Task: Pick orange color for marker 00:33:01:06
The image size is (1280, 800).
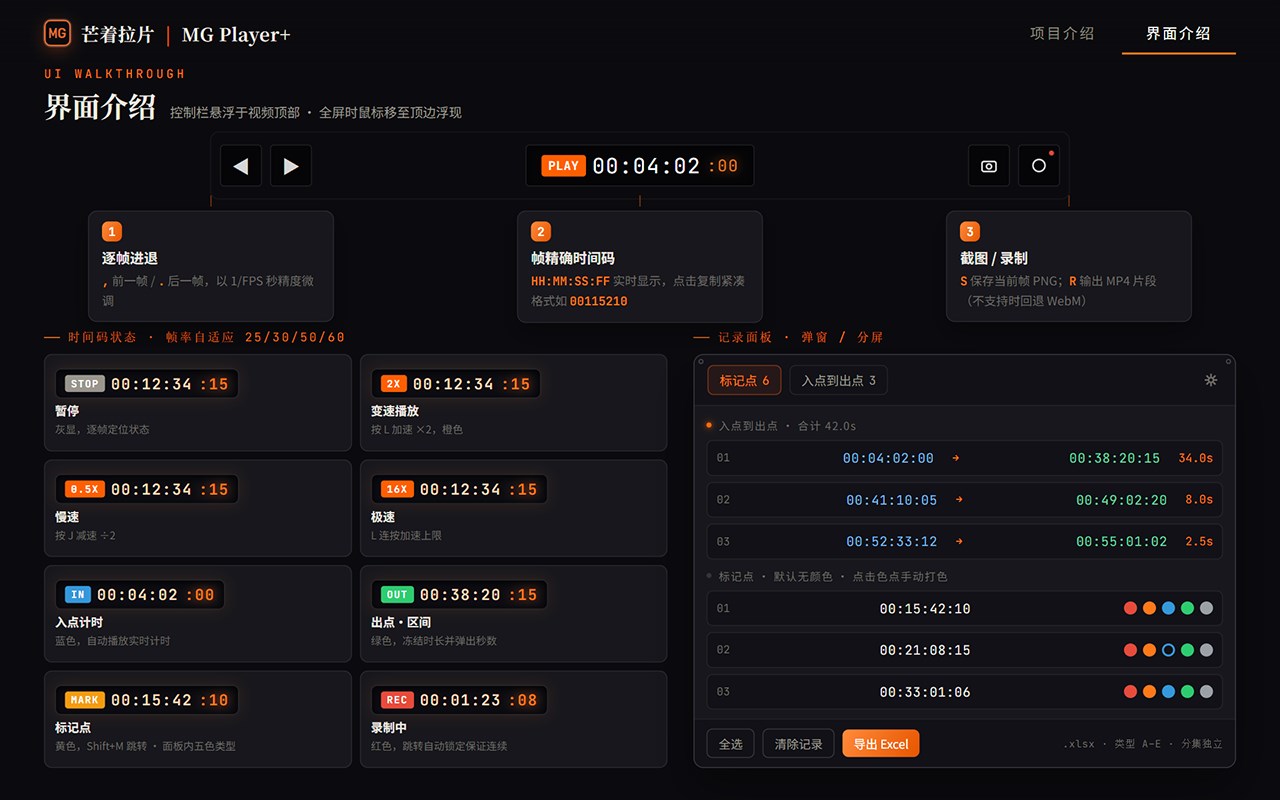Action: click(x=1150, y=691)
